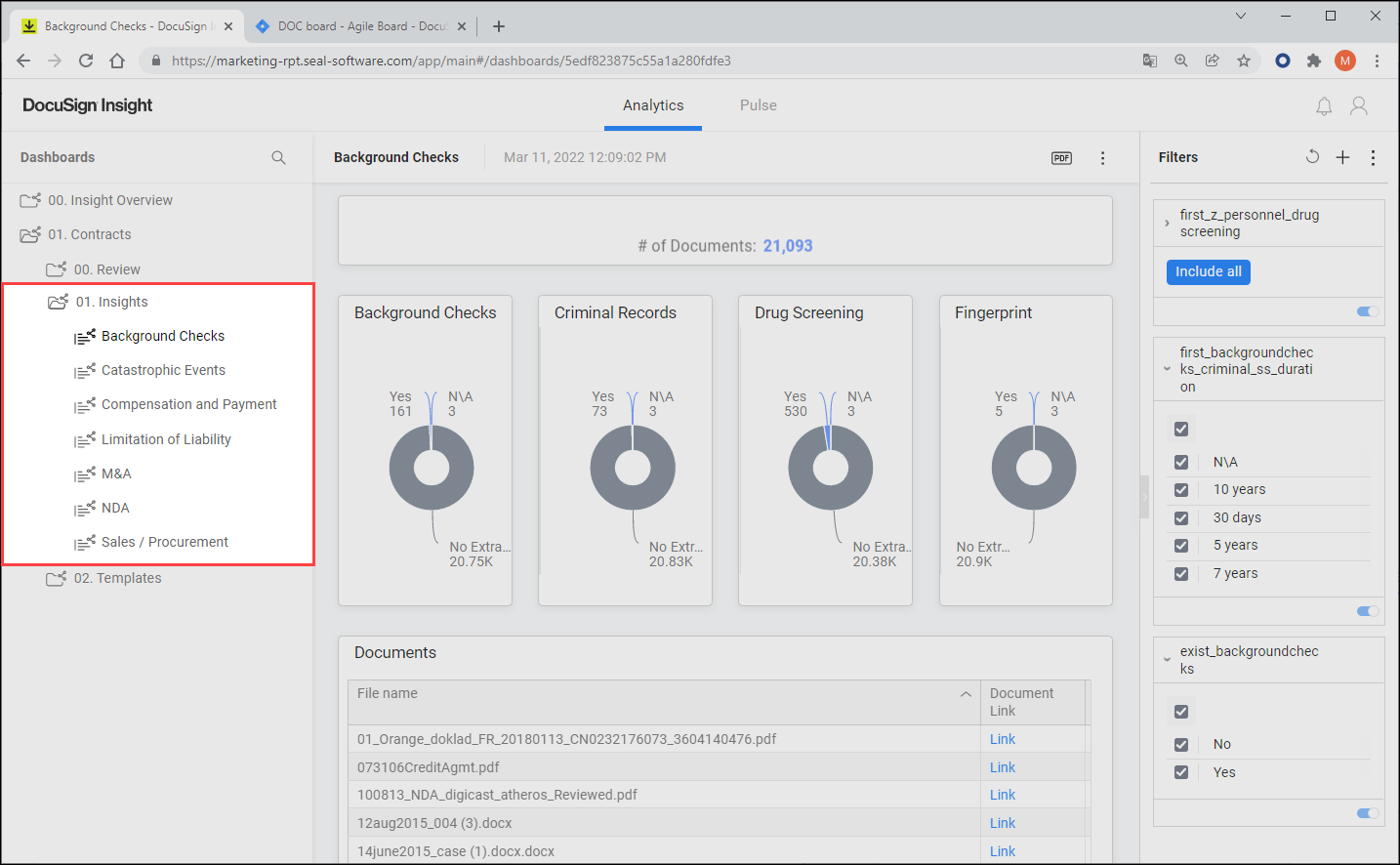1400x865 pixels.
Task: Open Chrome three-dot menu
Action: pyautogui.click(x=1377, y=61)
